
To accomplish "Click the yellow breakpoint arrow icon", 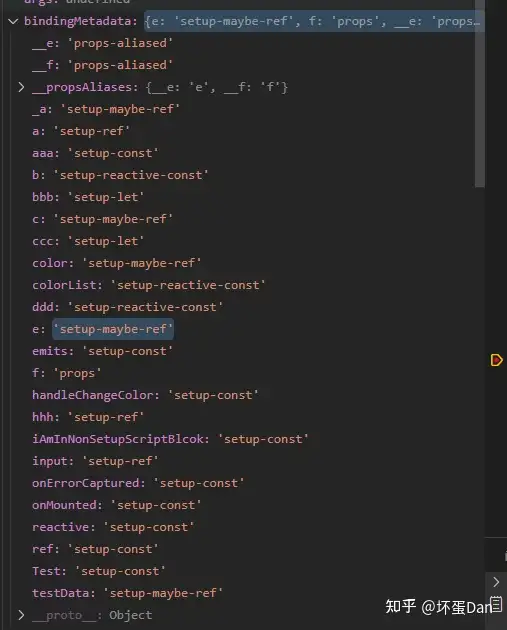I will pos(496,360).
